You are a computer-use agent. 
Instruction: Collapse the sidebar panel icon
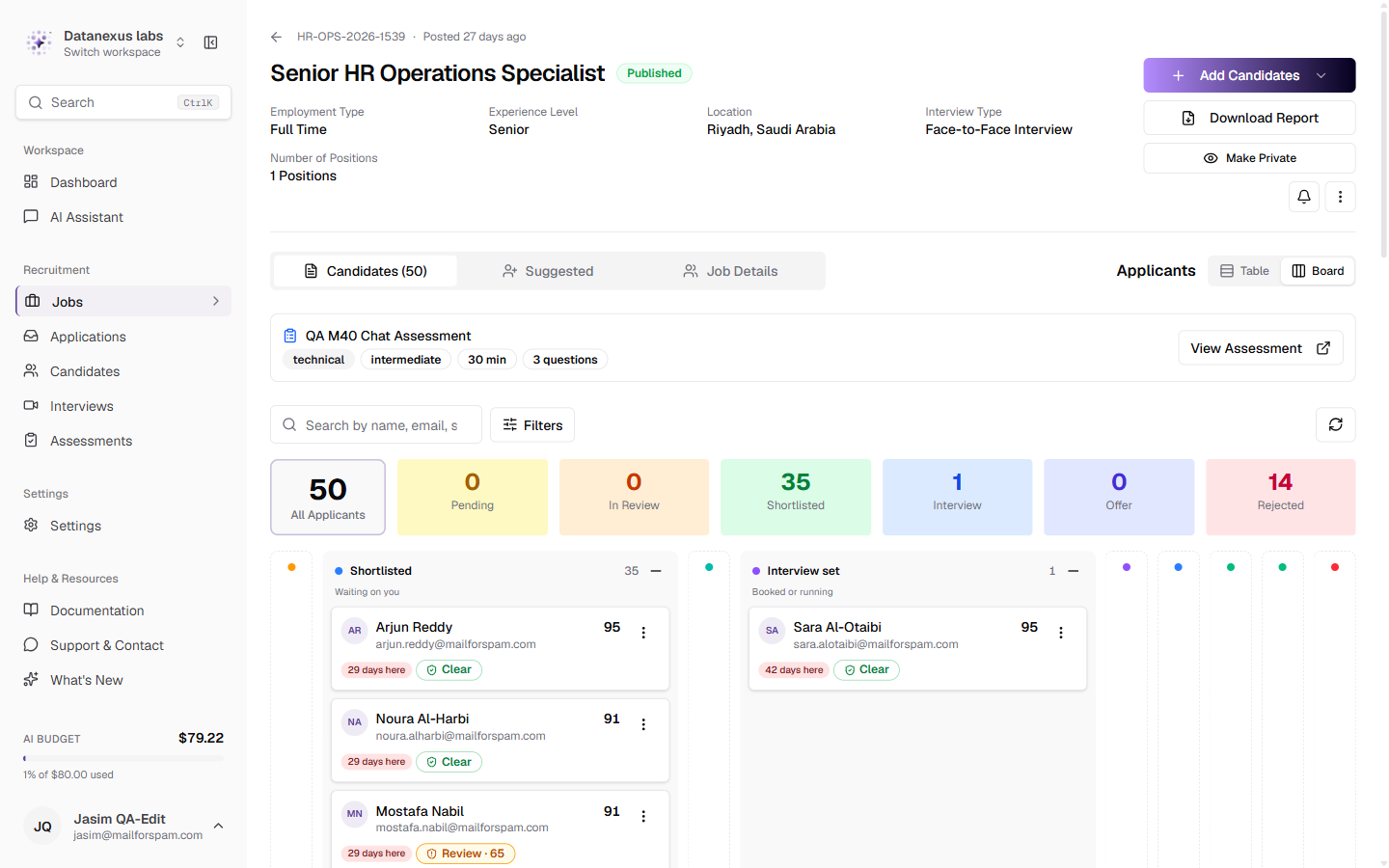[x=210, y=42]
